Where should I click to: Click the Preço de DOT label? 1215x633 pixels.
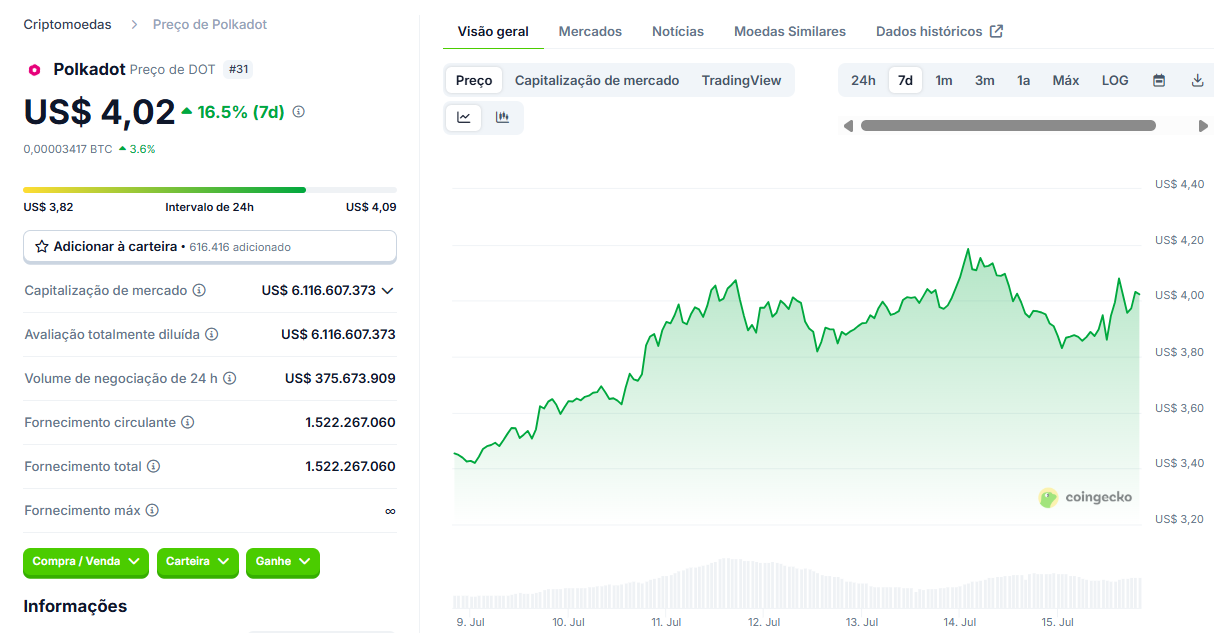click(172, 70)
